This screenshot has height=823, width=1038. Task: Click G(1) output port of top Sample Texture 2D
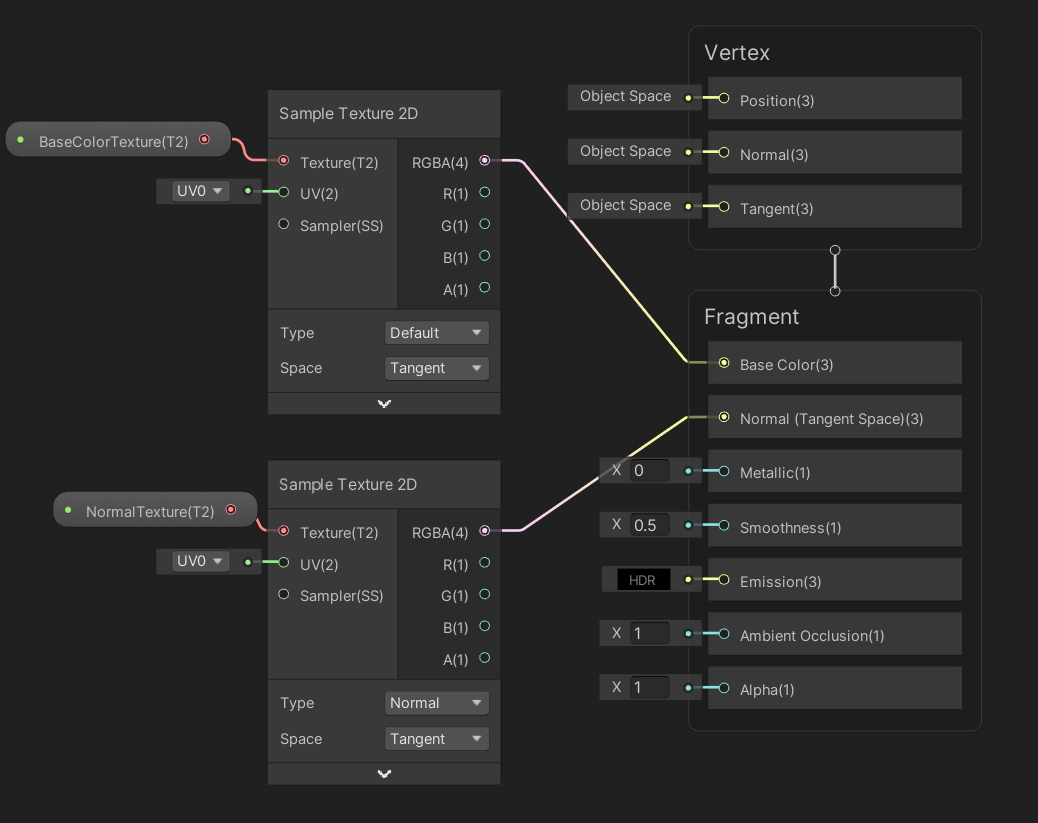(x=485, y=224)
